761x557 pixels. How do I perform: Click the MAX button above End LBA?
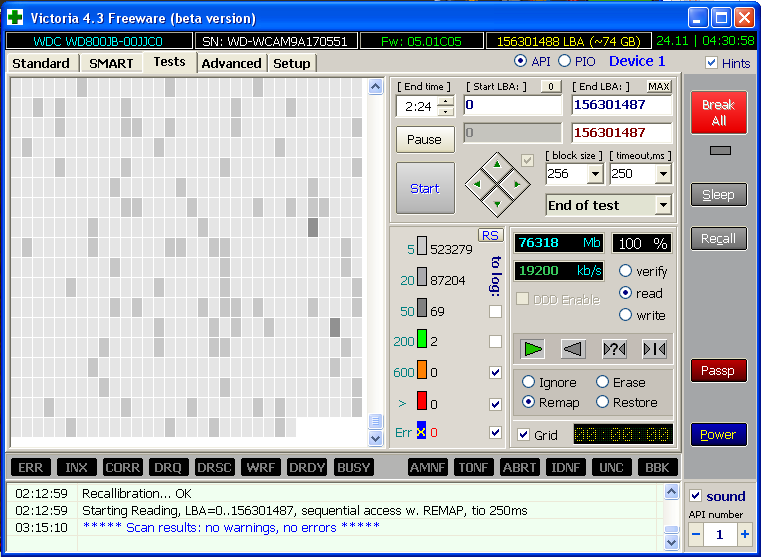659,86
